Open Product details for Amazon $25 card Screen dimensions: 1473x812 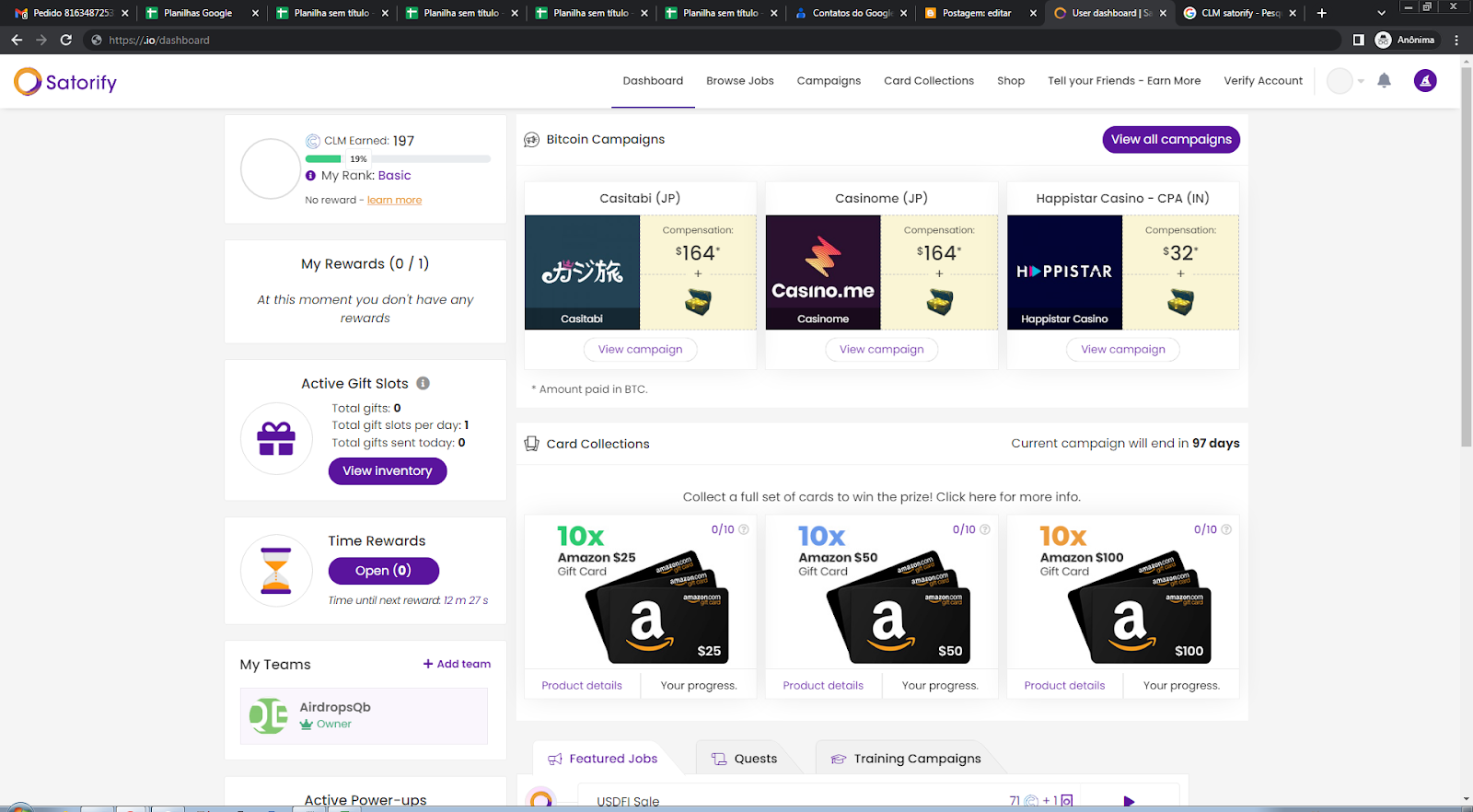pos(582,686)
